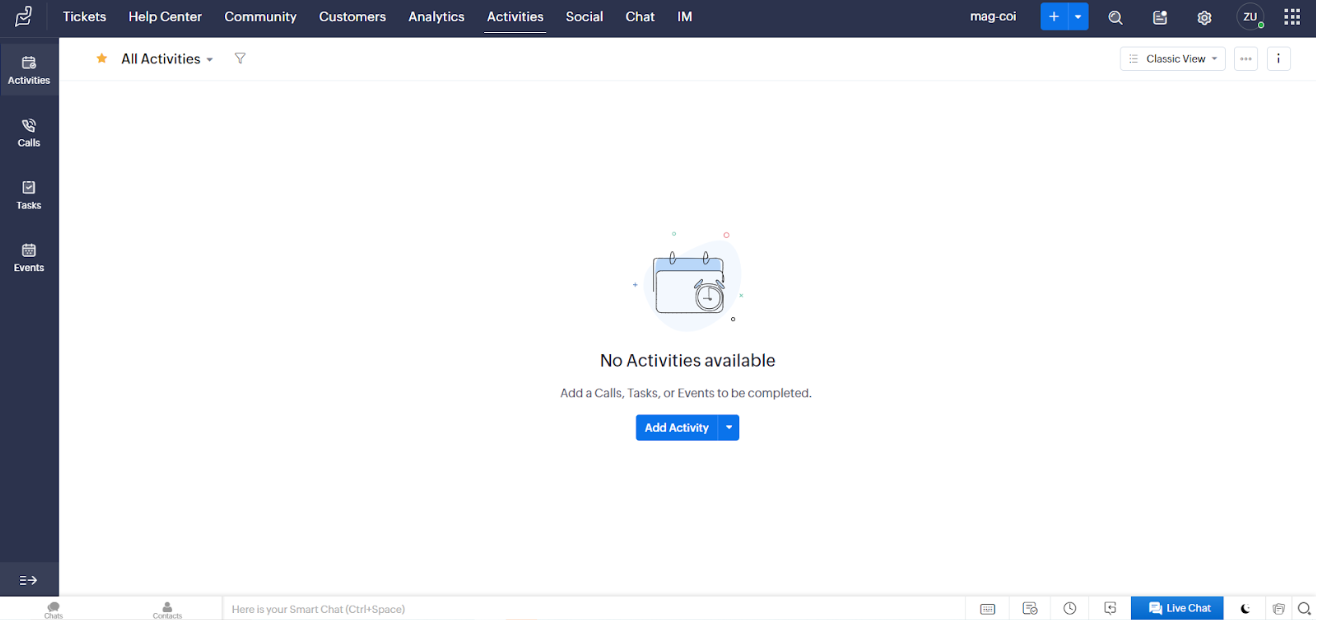The width and height of the screenshot is (1317, 620).
Task: Open the setup gear icon
Action: pos(1204,18)
